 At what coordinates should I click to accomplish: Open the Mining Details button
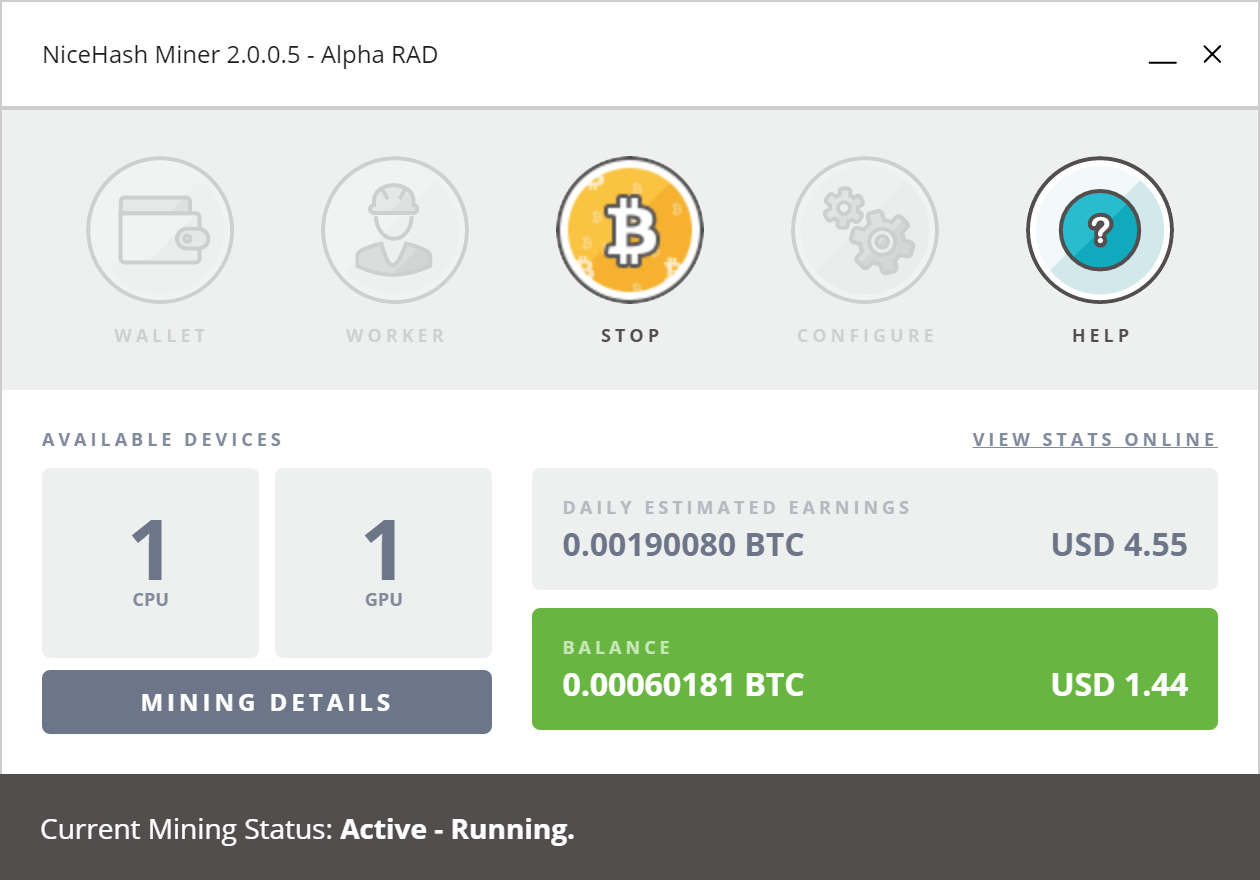click(x=267, y=702)
